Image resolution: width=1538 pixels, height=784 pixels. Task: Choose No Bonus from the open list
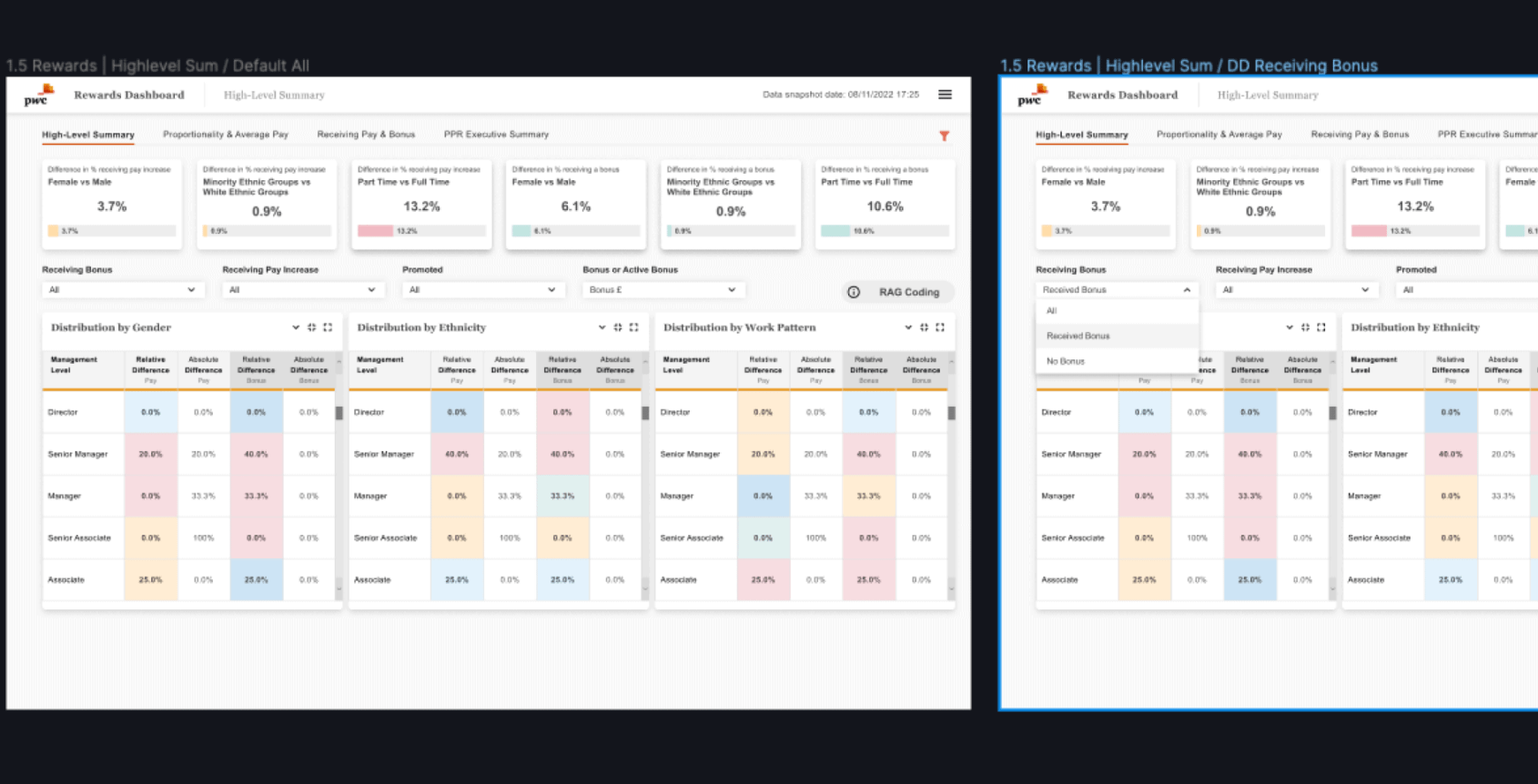pyautogui.click(x=1066, y=361)
